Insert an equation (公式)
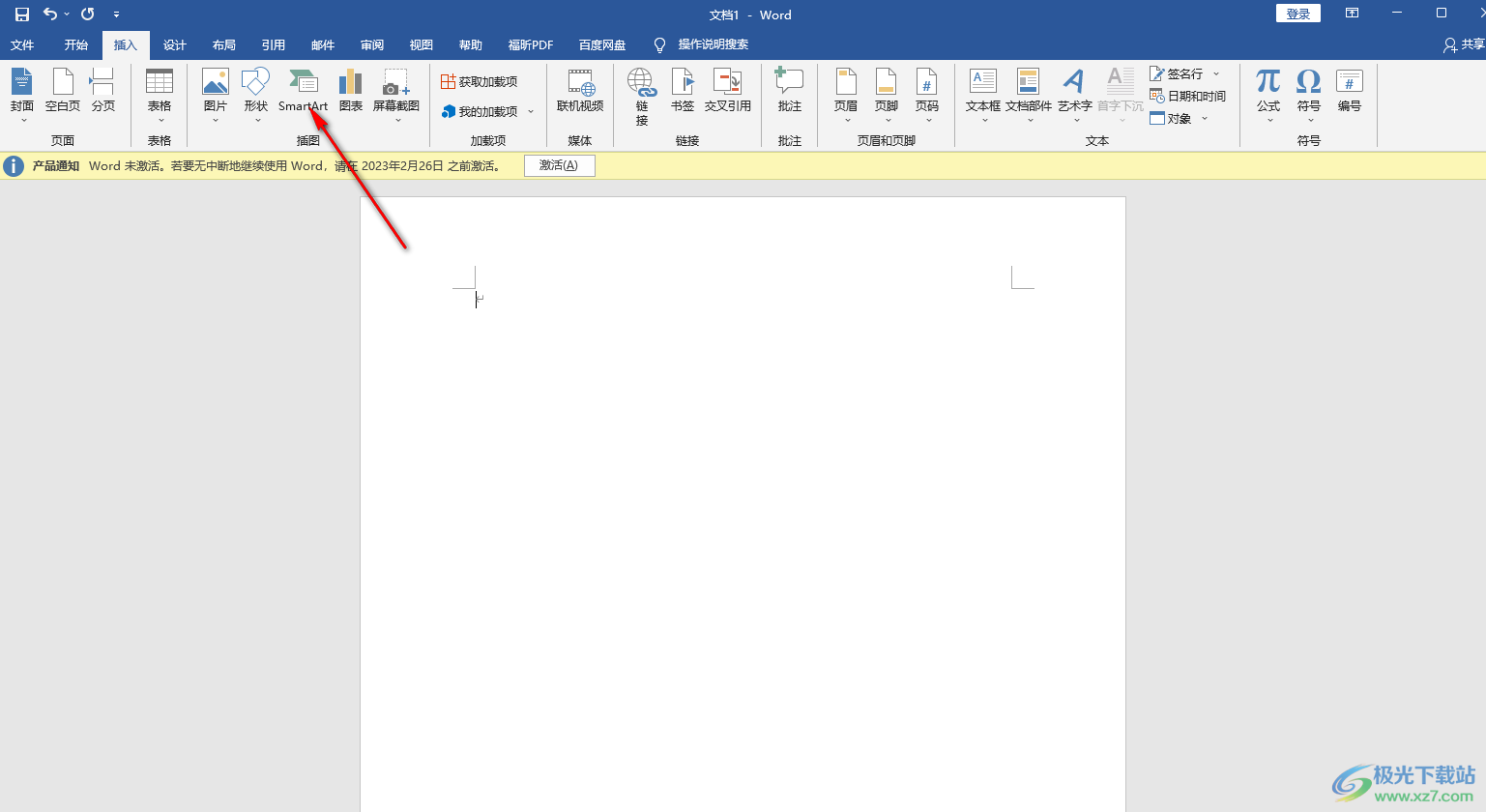The image size is (1486, 812). [x=1268, y=95]
